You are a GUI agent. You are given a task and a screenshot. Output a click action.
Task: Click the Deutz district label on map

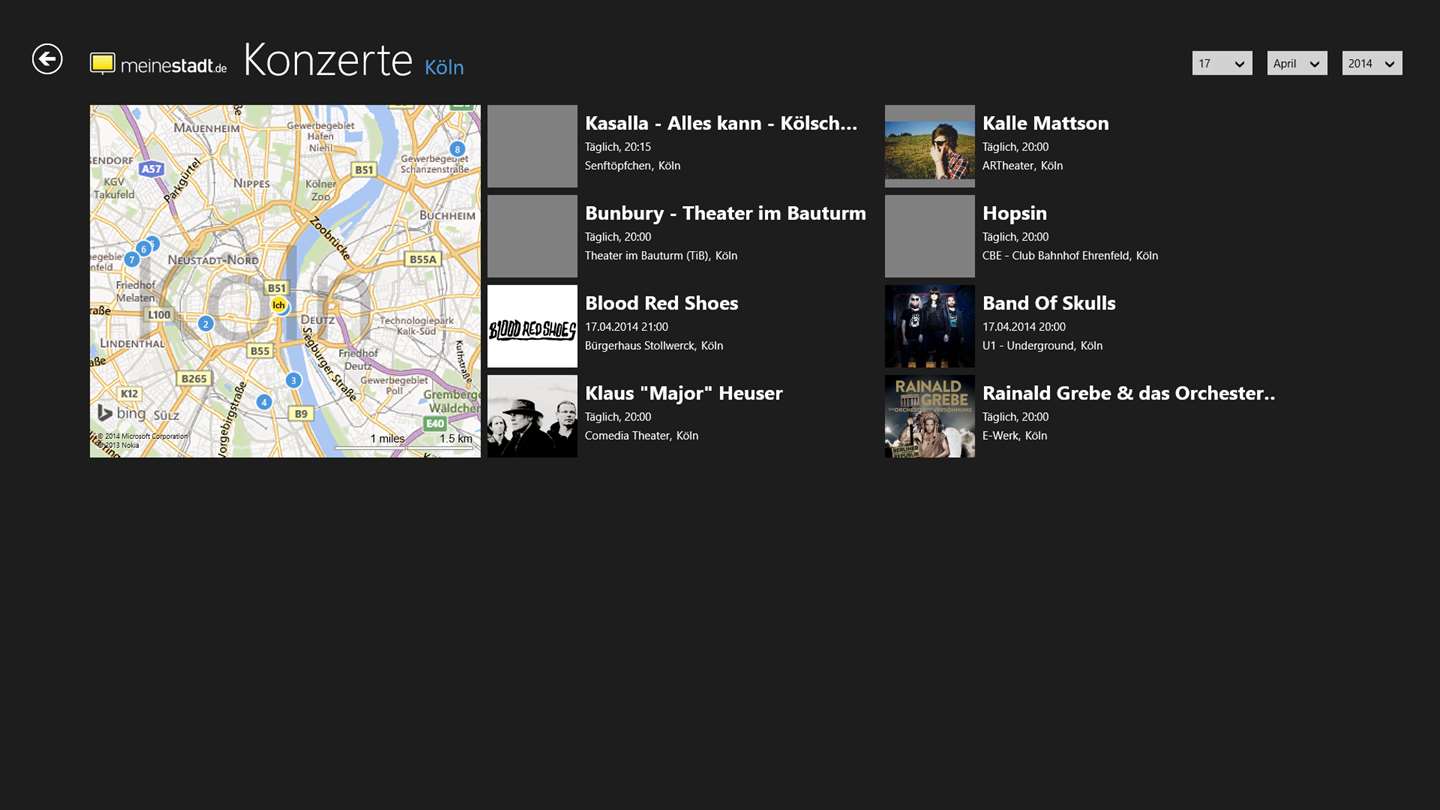pyautogui.click(x=318, y=320)
